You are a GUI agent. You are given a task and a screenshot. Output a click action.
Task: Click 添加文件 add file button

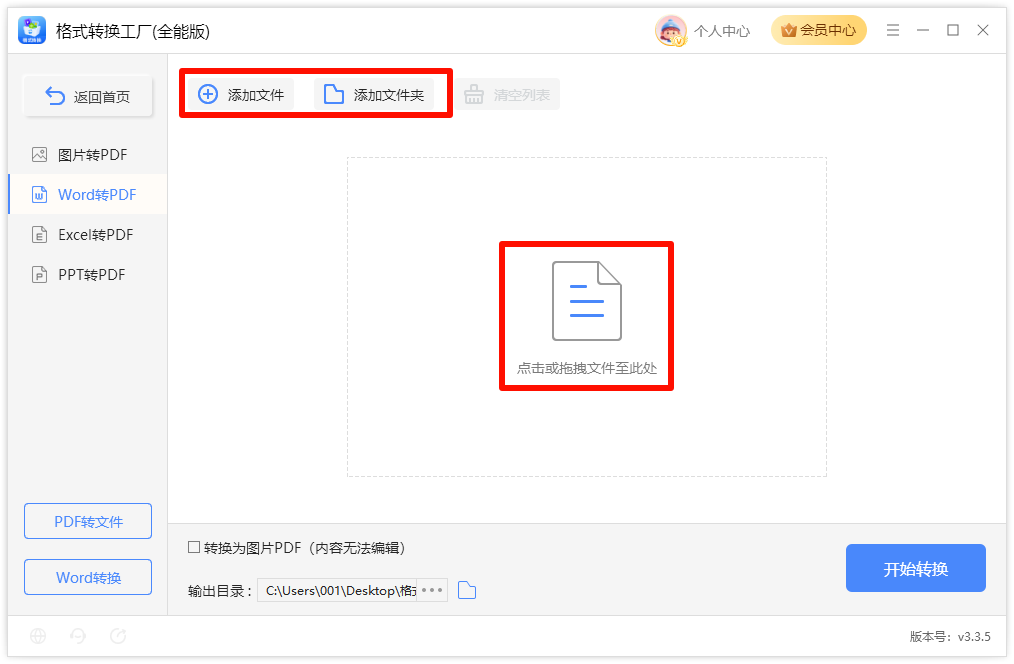pos(241,94)
